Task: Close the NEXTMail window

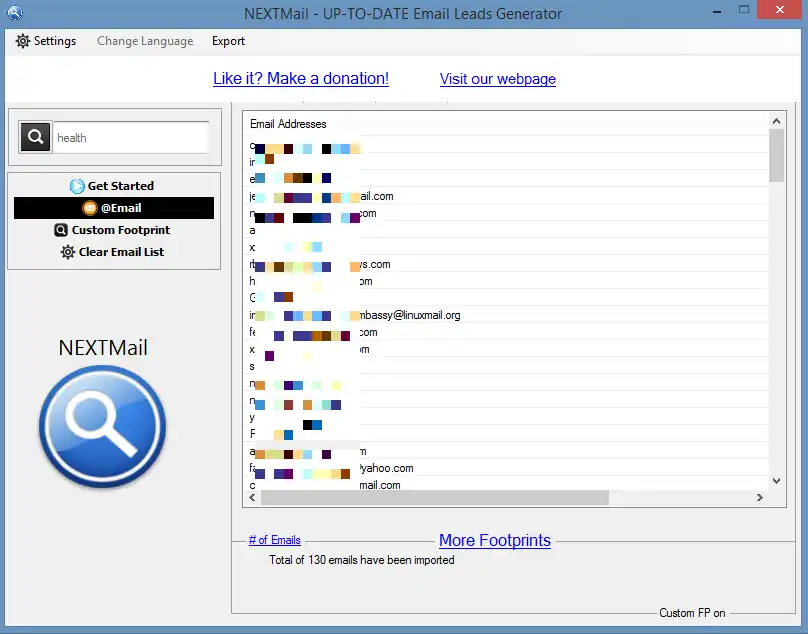Action: pyautogui.click(x=780, y=9)
